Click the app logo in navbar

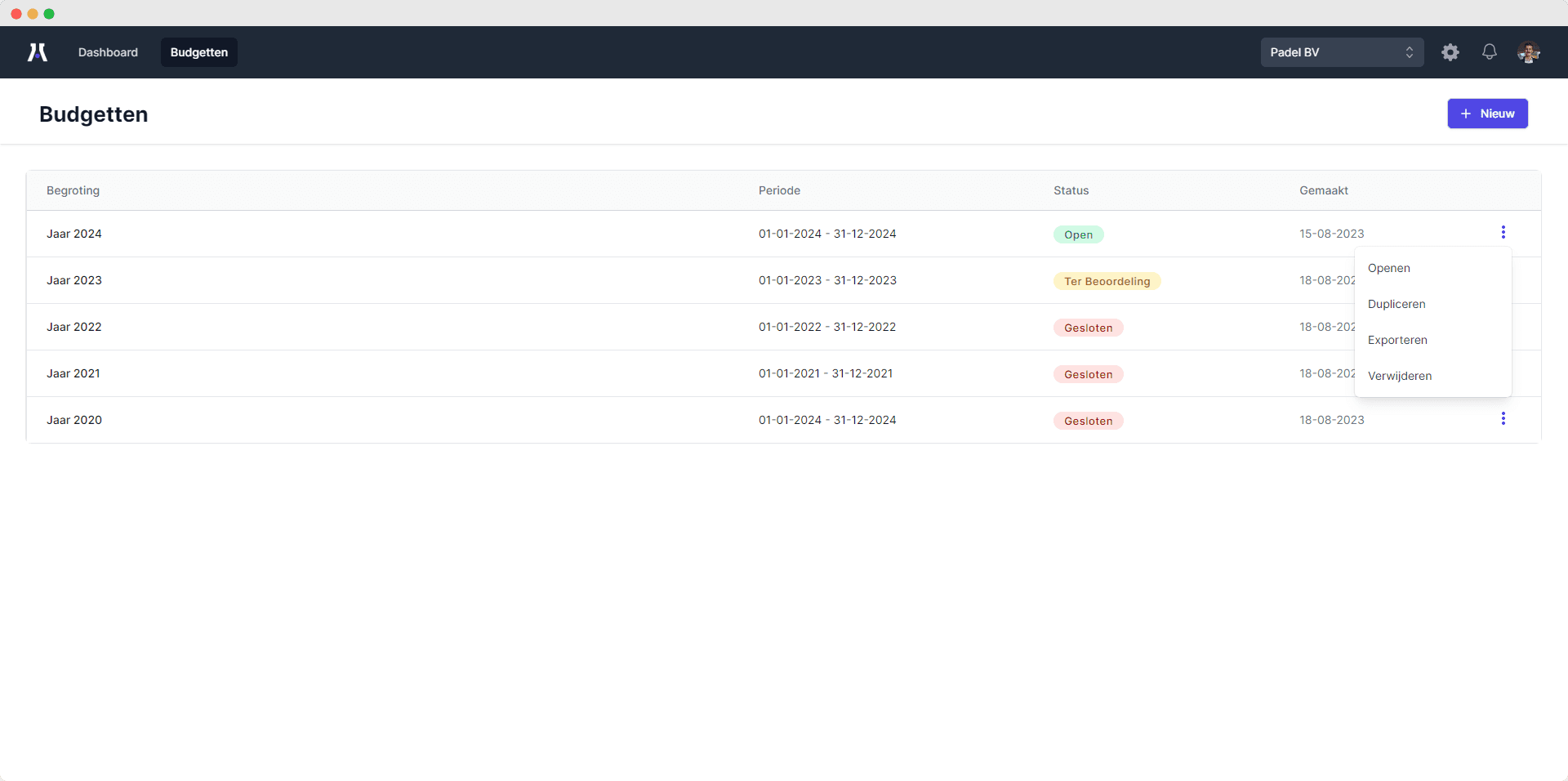pos(38,52)
